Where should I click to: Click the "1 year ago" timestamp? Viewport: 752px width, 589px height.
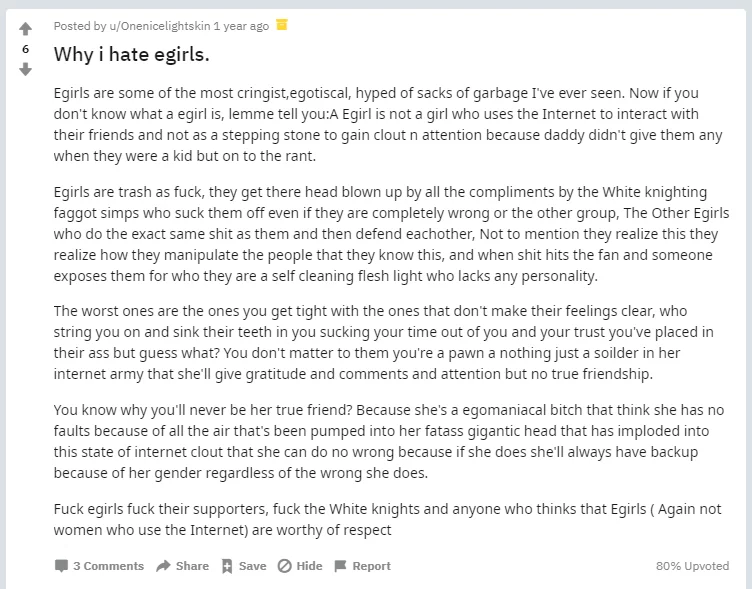[x=241, y=26]
